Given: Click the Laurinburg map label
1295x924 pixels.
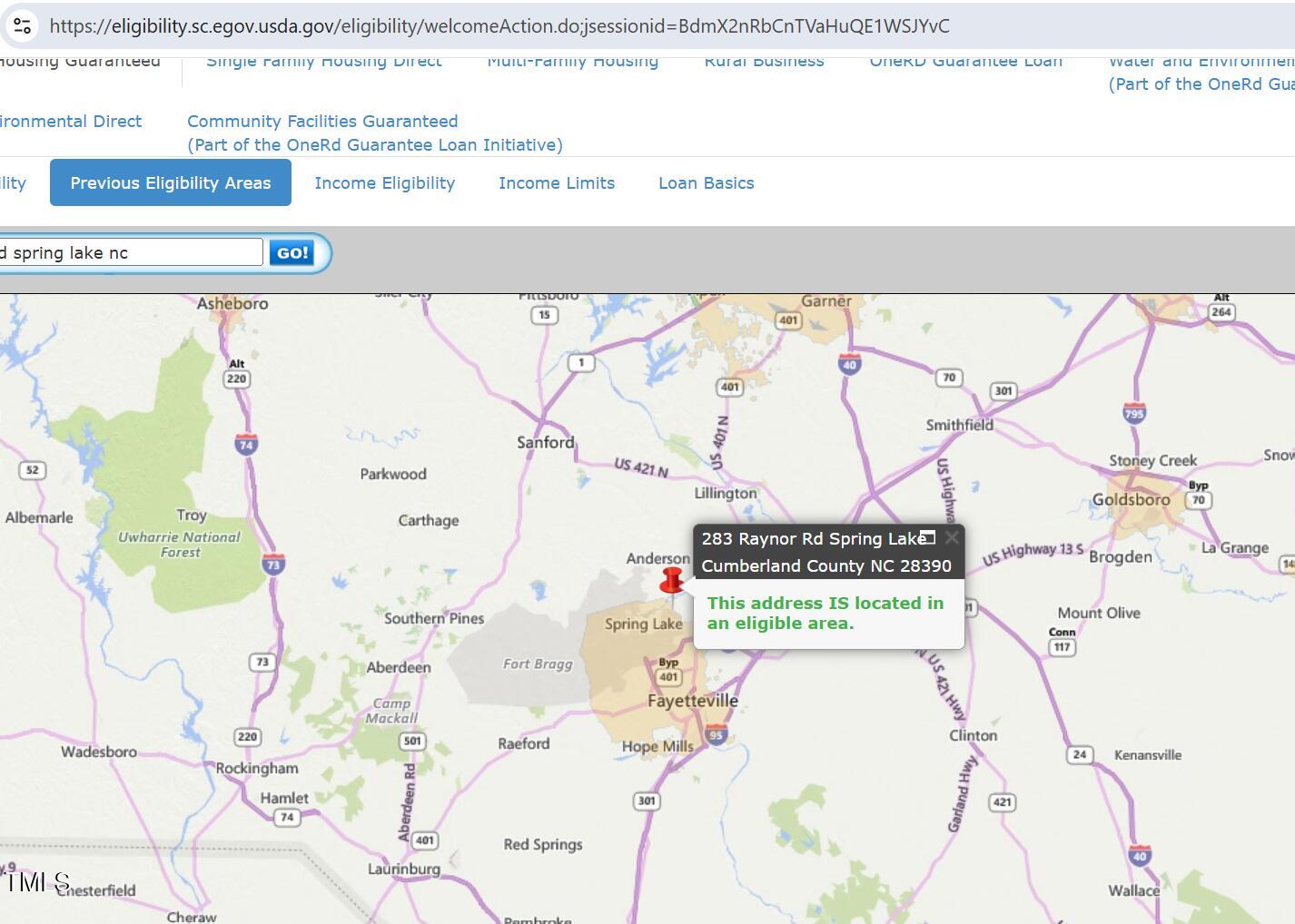Looking at the screenshot, I should [404, 869].
